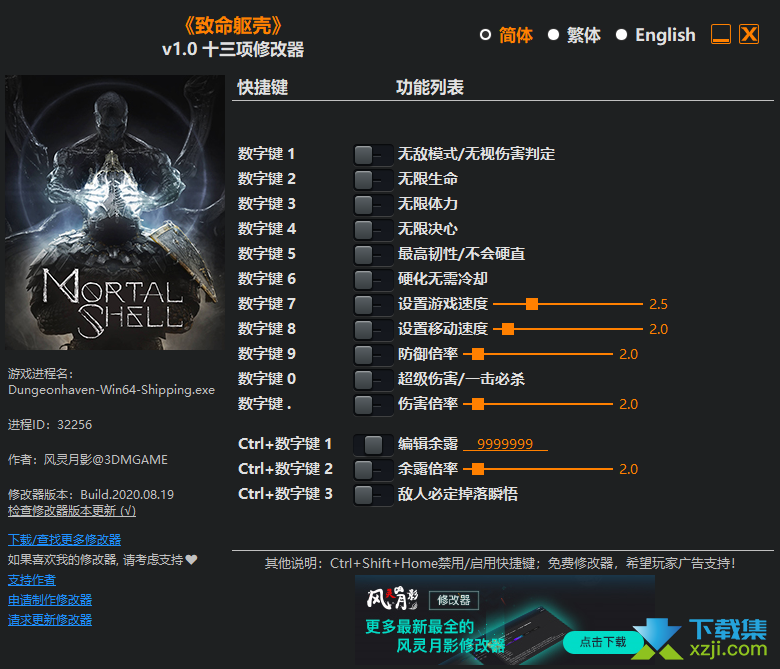This screenshot has width=780, height=669.
Task: Click hotkey label Ctrl+数字键 3
Action: click(x=285, y=494)
